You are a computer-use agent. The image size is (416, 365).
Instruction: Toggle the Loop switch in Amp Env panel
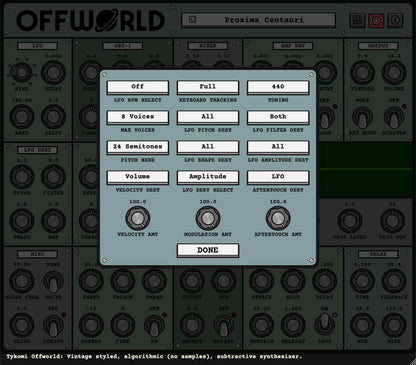tap(324, 117)
